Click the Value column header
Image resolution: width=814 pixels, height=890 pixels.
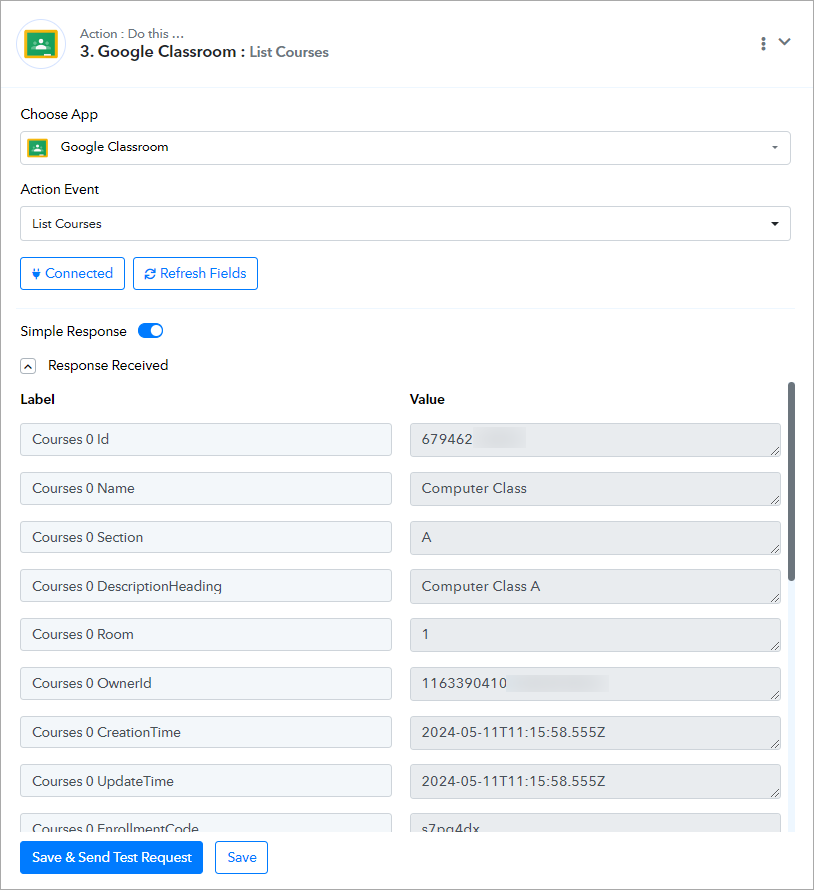(427, 400)
